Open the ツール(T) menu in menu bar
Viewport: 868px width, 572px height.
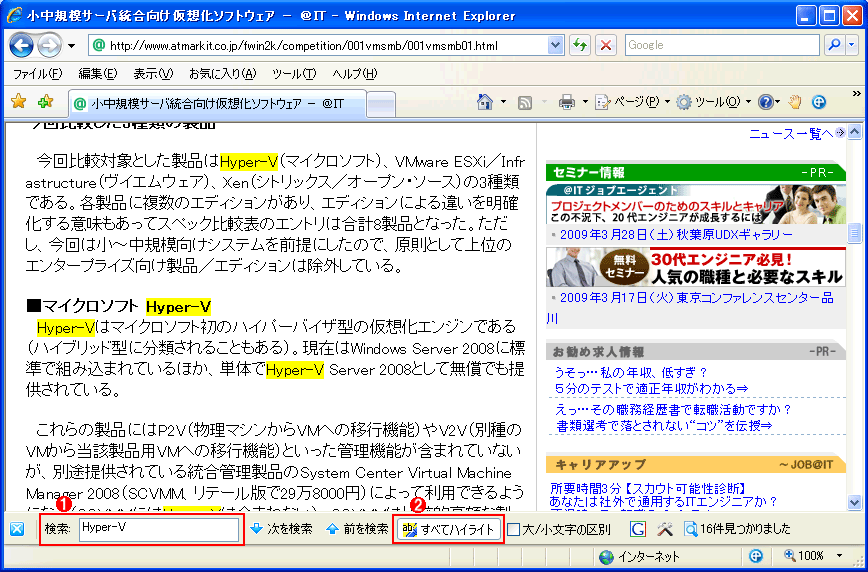coord(294,74)
